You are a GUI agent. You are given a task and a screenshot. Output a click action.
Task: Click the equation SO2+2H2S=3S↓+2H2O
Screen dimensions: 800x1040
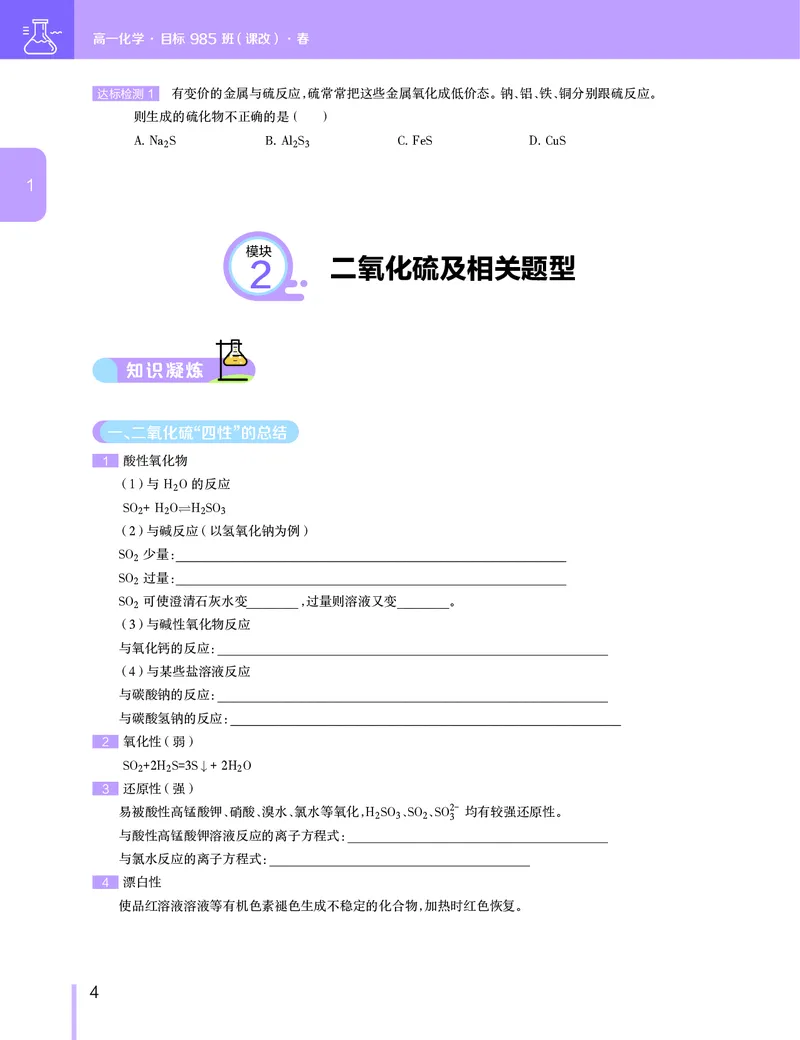pyautogui.click(x=186, y=765)
